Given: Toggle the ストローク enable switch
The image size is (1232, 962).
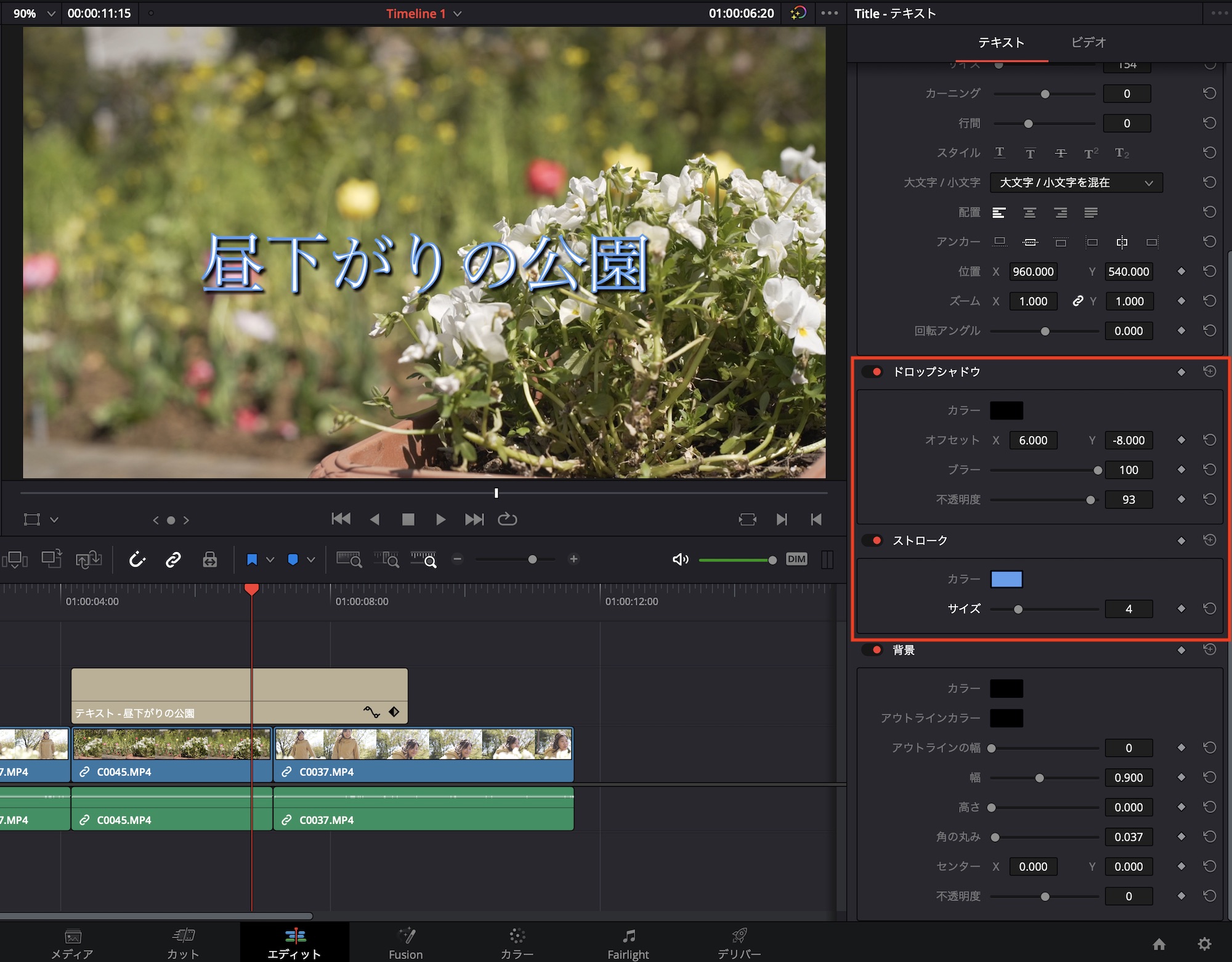Looking at the screenshot, I should tap(873, 540).
